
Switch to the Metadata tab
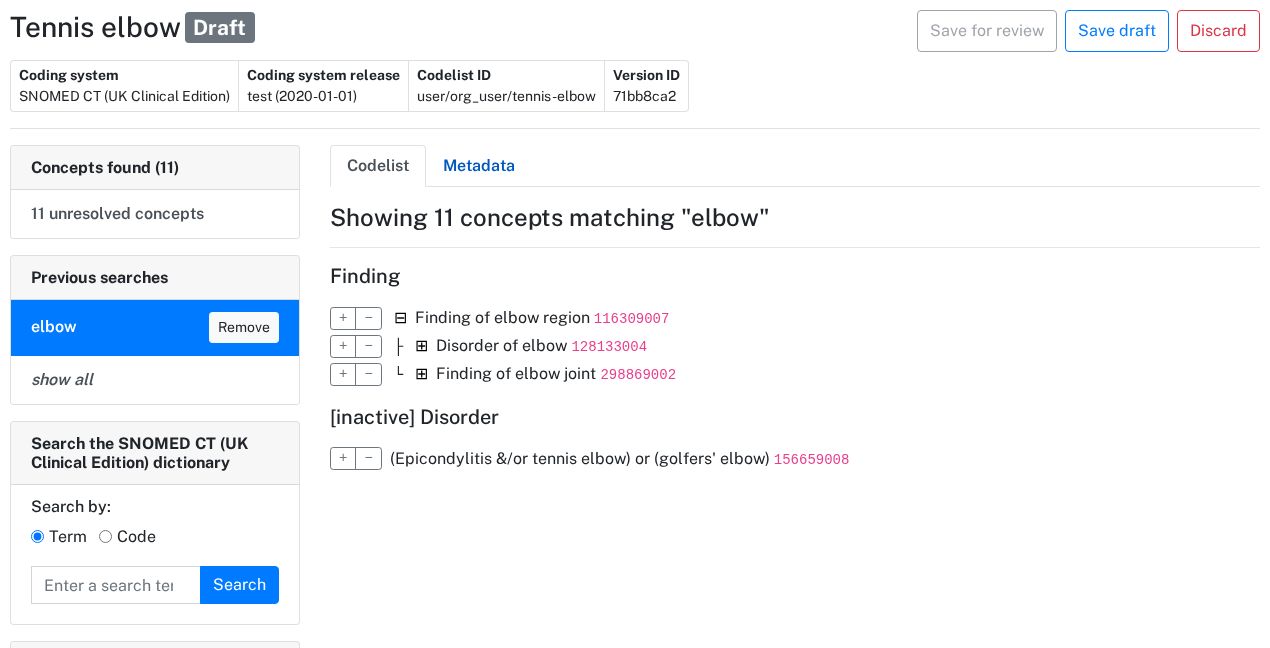479,166
